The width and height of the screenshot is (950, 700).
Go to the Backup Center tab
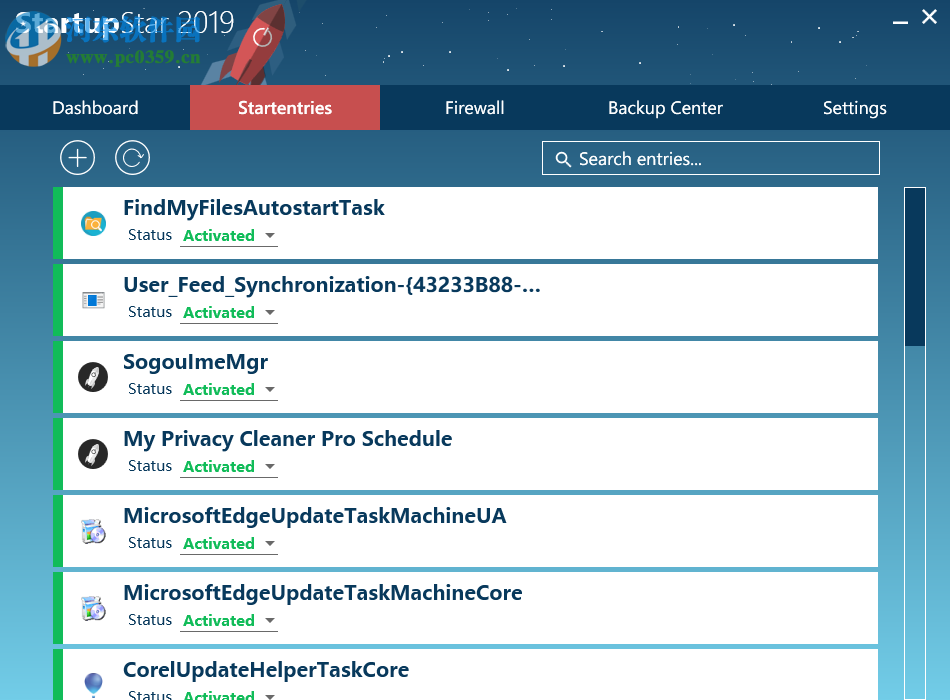(665, 108)
